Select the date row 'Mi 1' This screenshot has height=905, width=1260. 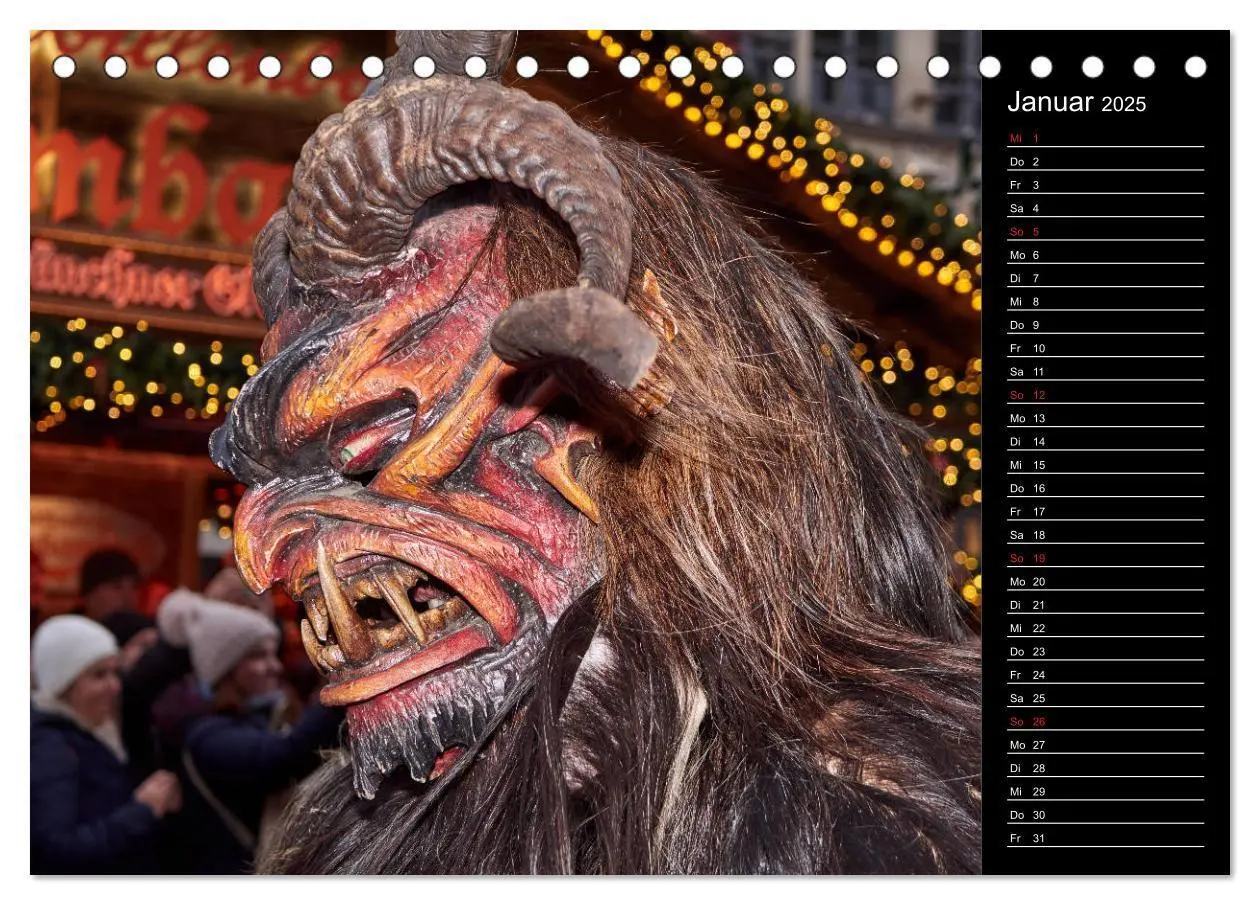[x=1105, y=138]
